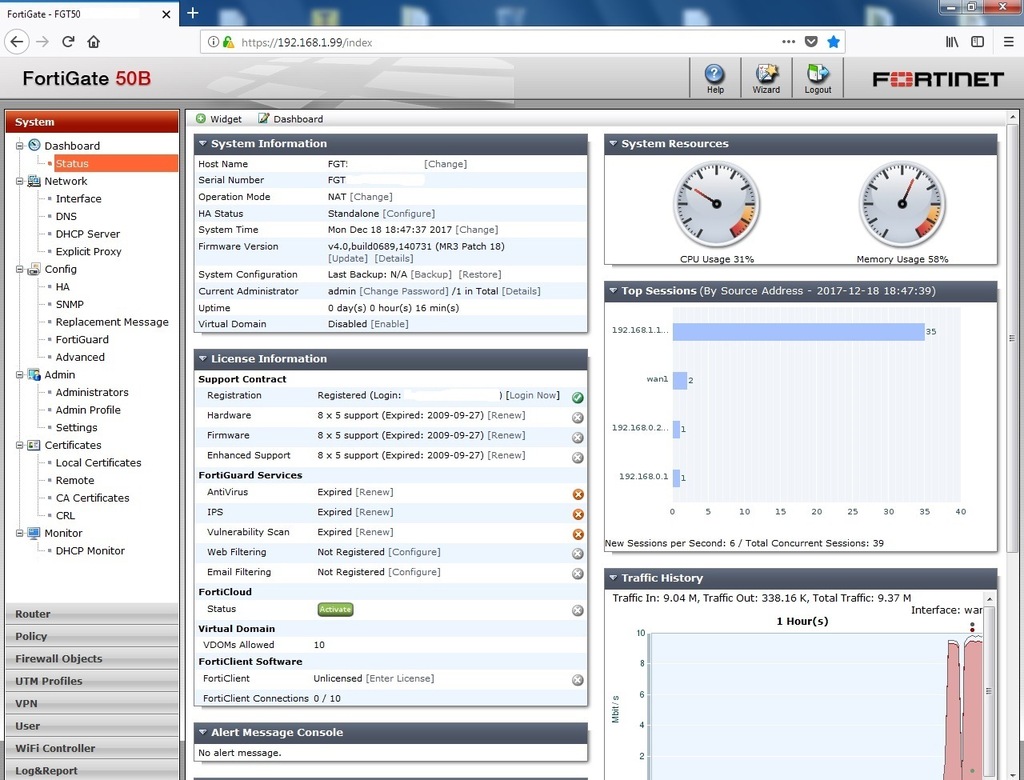The width and height of the screenshot is (1024, 780).
Task: Open the UTM Profiles section
Action: (91, 681)
